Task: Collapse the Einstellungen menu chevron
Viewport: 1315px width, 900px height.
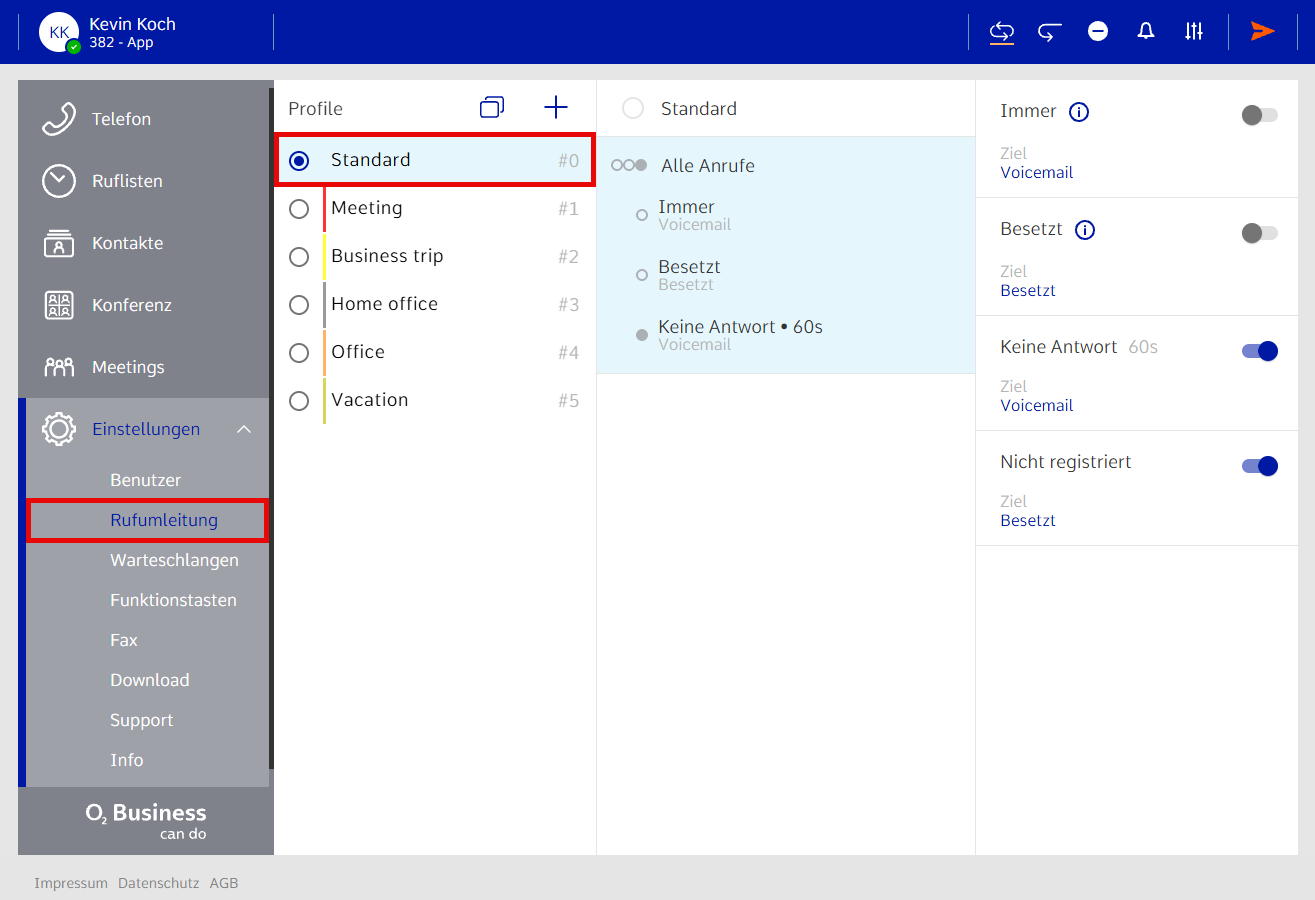Action: [x=244, y=430]
